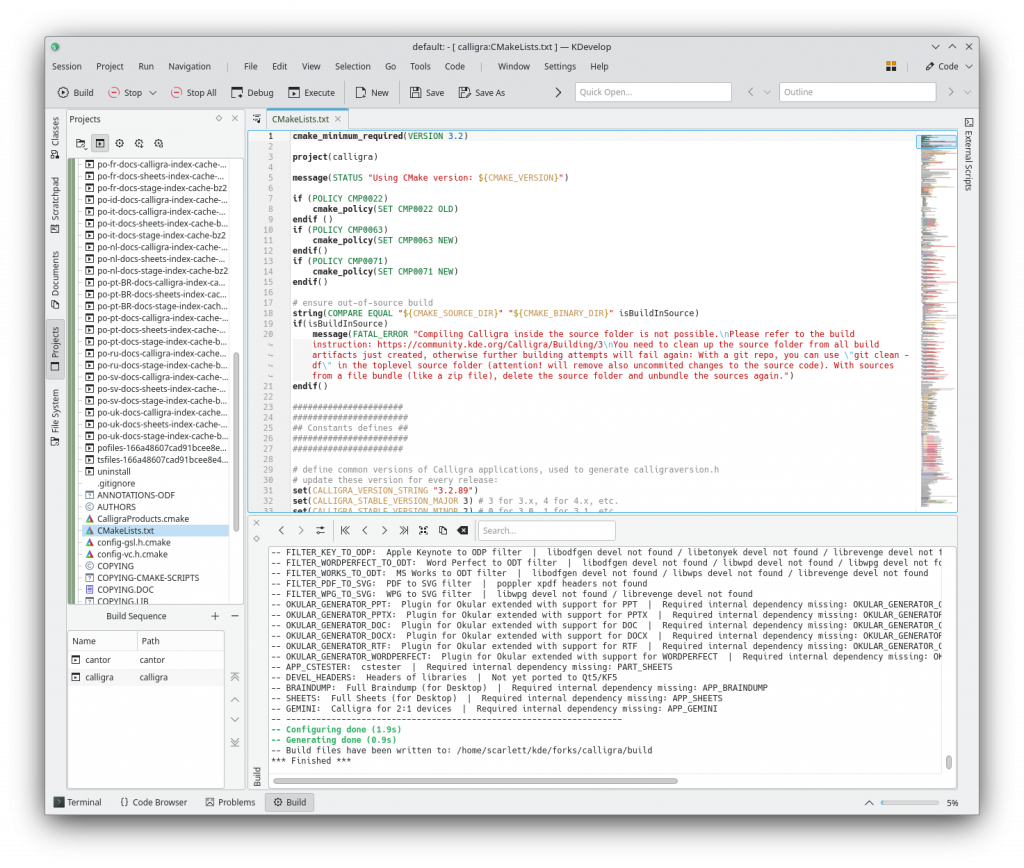Toggle the Build bottom panel button

[x=289, y=802]
